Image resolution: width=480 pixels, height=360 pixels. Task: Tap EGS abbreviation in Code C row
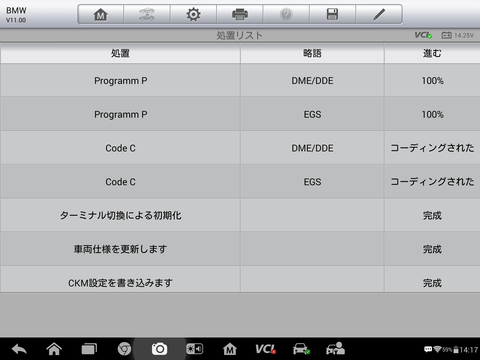[312, 182]
